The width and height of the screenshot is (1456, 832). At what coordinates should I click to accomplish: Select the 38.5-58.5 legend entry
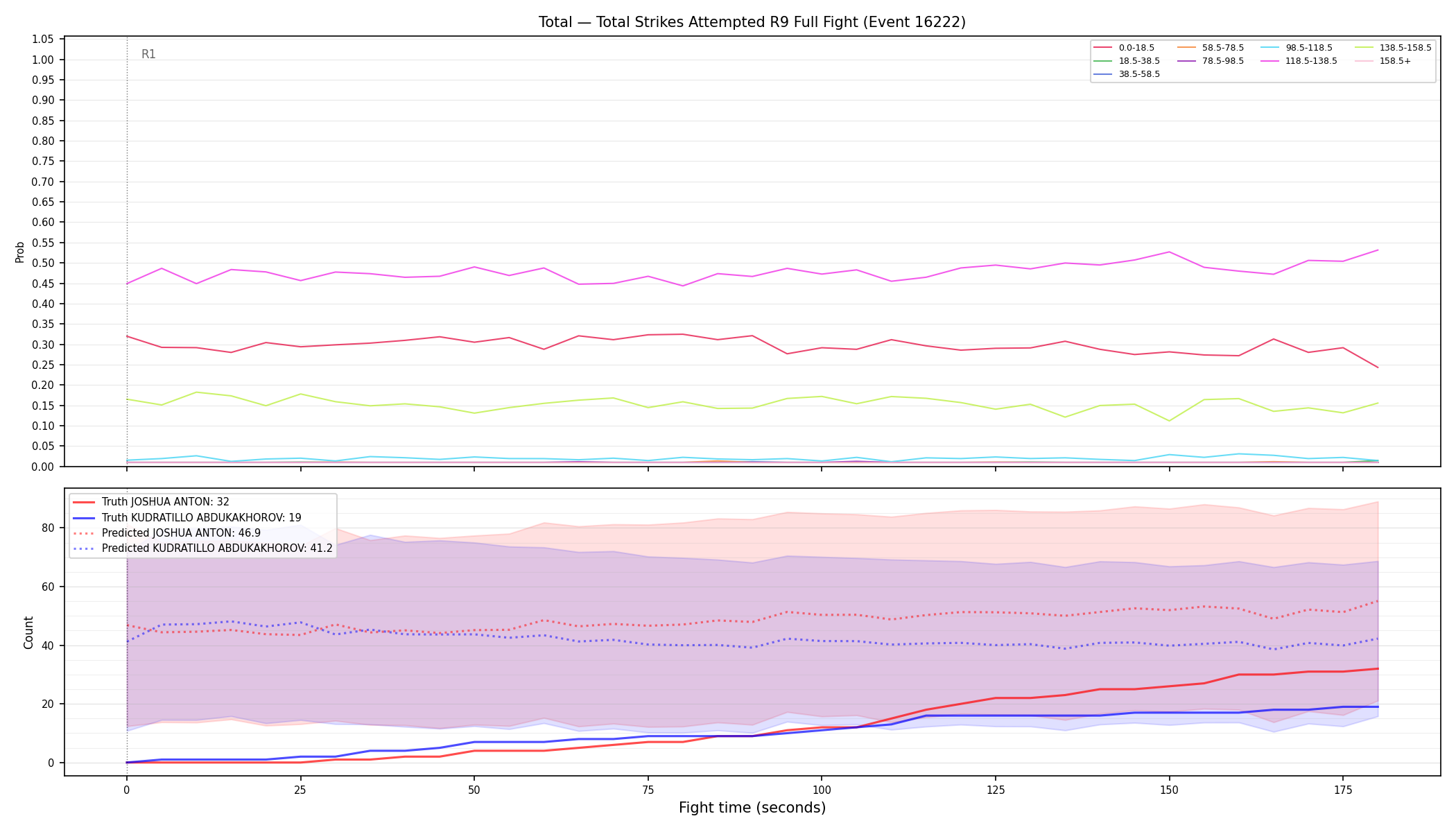tap(1127, 74)
